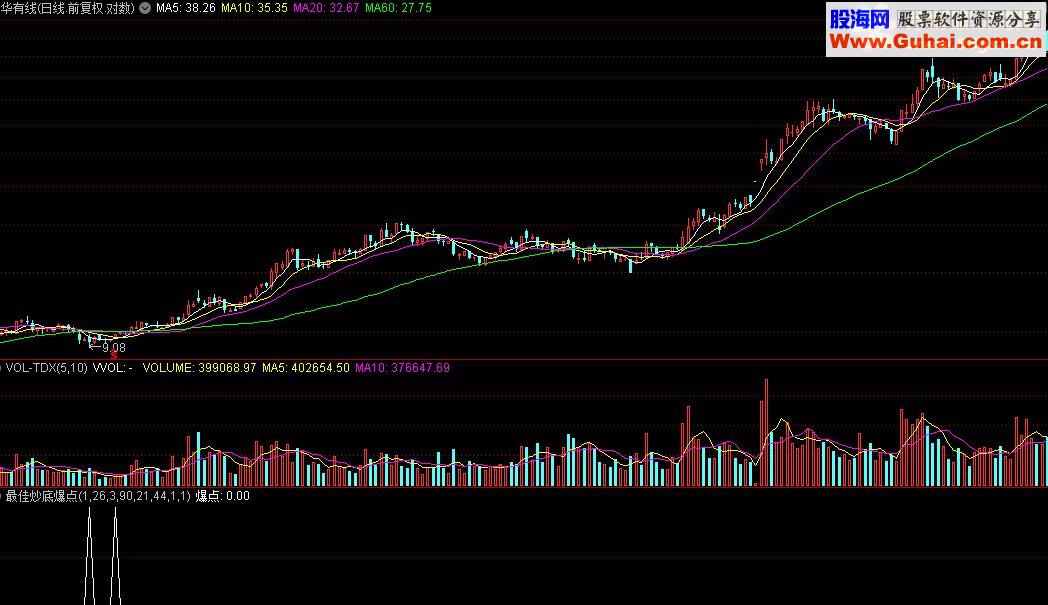Screen dimensions: 1048x605
Task: Select the MA10: 35.35 indicator label
Action: click(254, 8)
